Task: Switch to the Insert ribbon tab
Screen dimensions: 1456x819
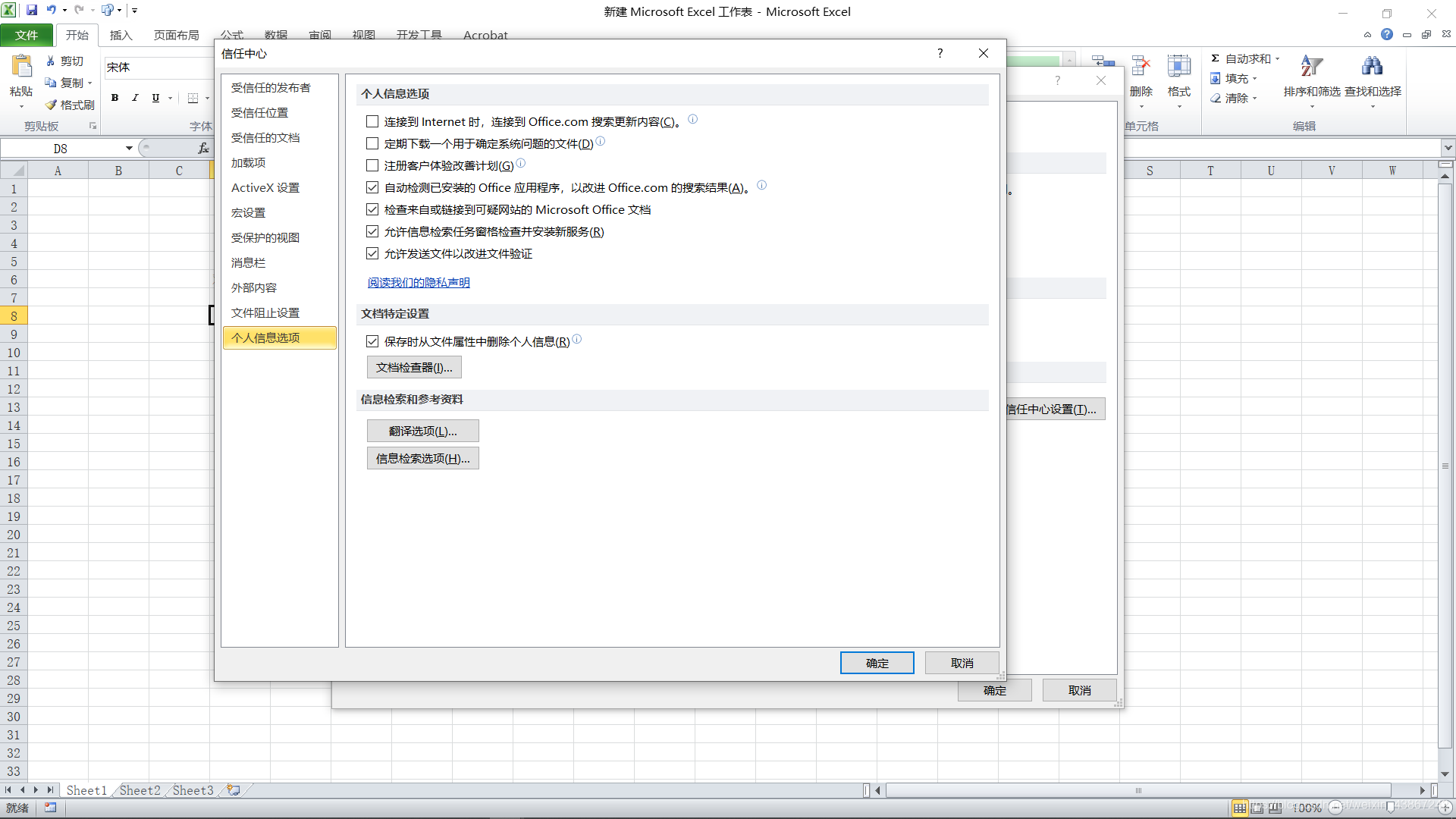Action: [121, 35]
